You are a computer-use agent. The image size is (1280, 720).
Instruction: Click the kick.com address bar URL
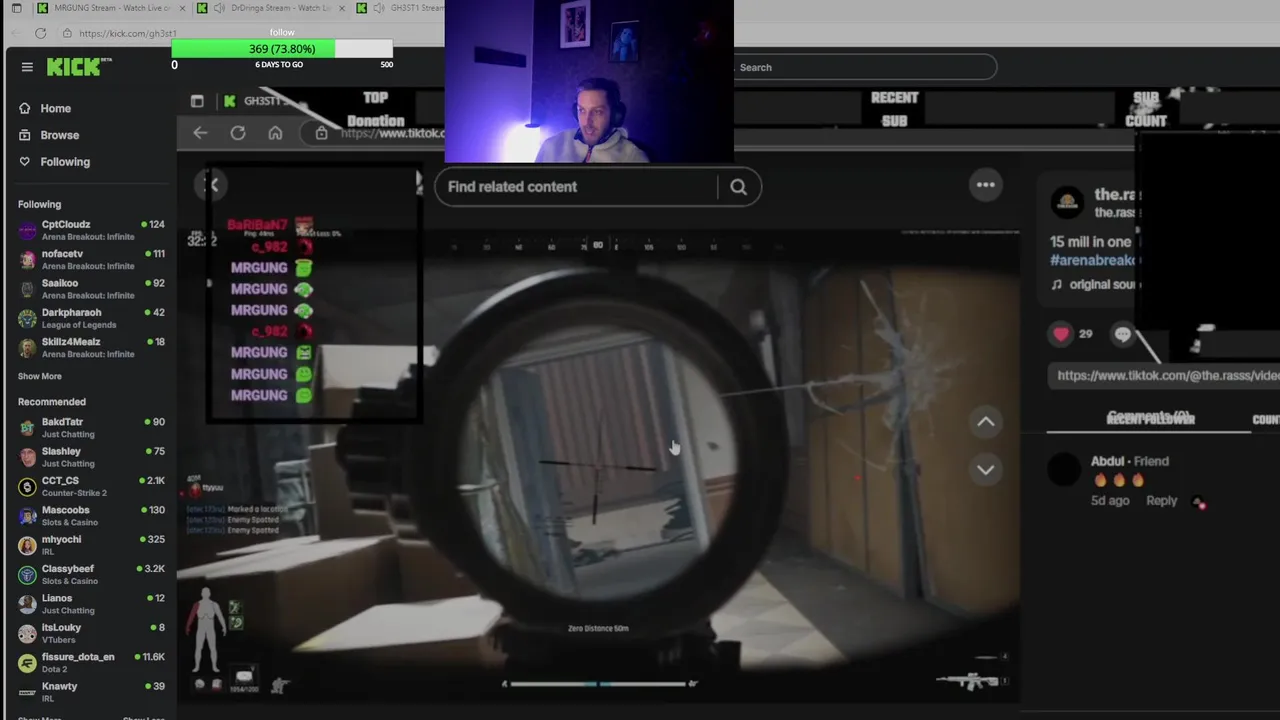(x=127, y=33)
